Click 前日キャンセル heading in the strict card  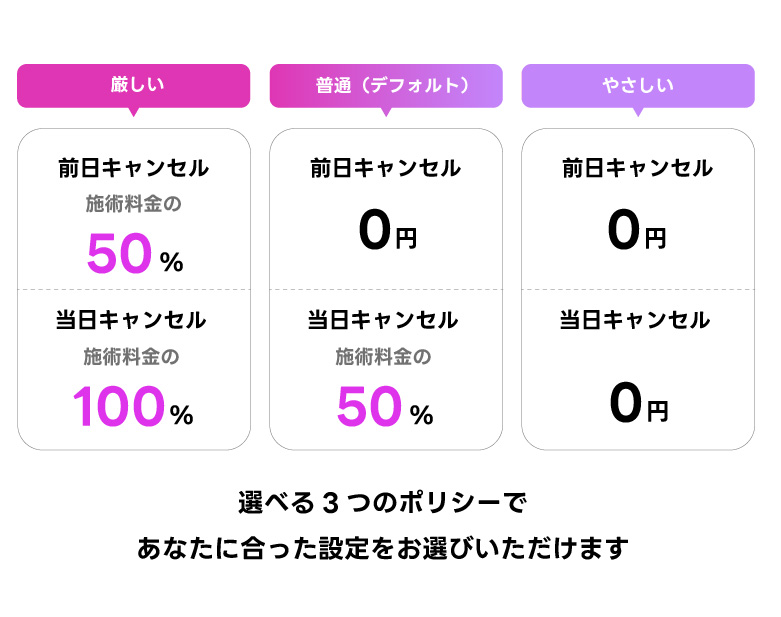tap(133, 168)
